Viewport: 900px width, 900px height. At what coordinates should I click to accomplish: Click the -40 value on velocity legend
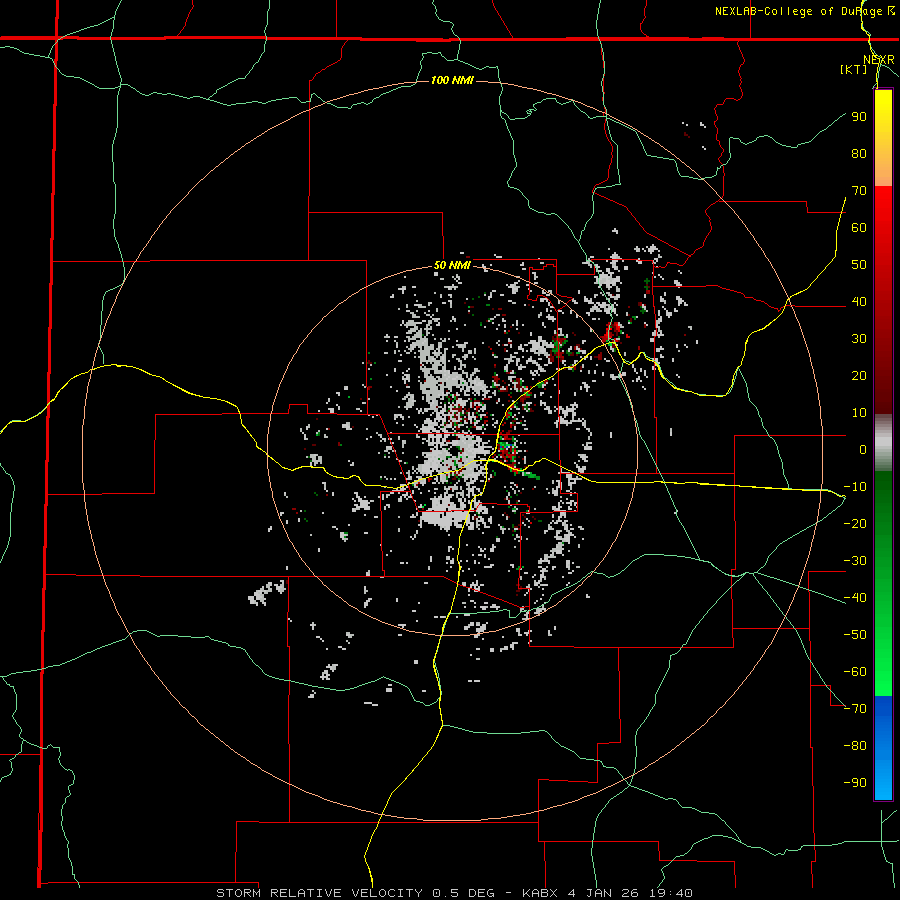tap(855, 598)
